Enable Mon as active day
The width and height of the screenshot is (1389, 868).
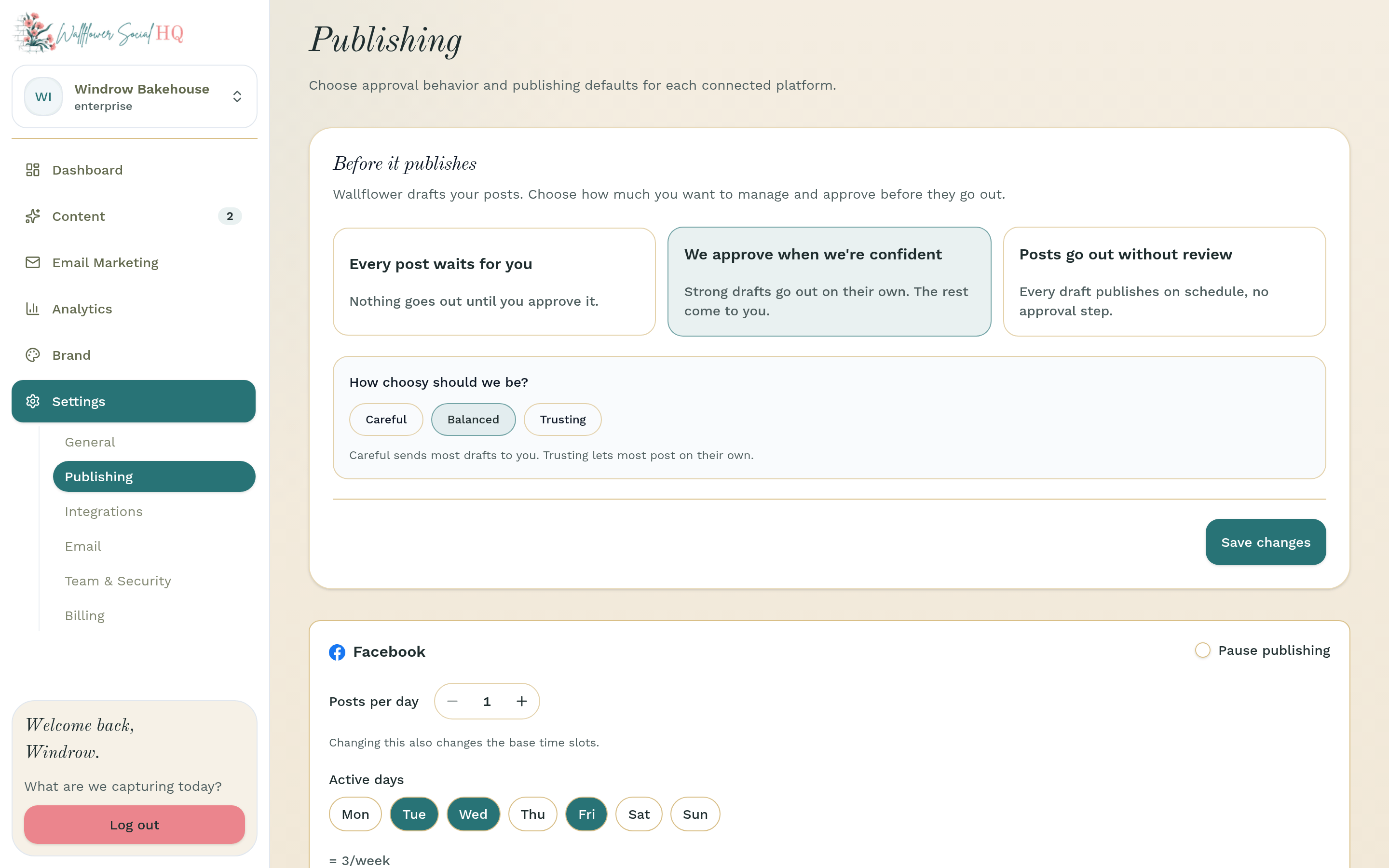(355, 814)
